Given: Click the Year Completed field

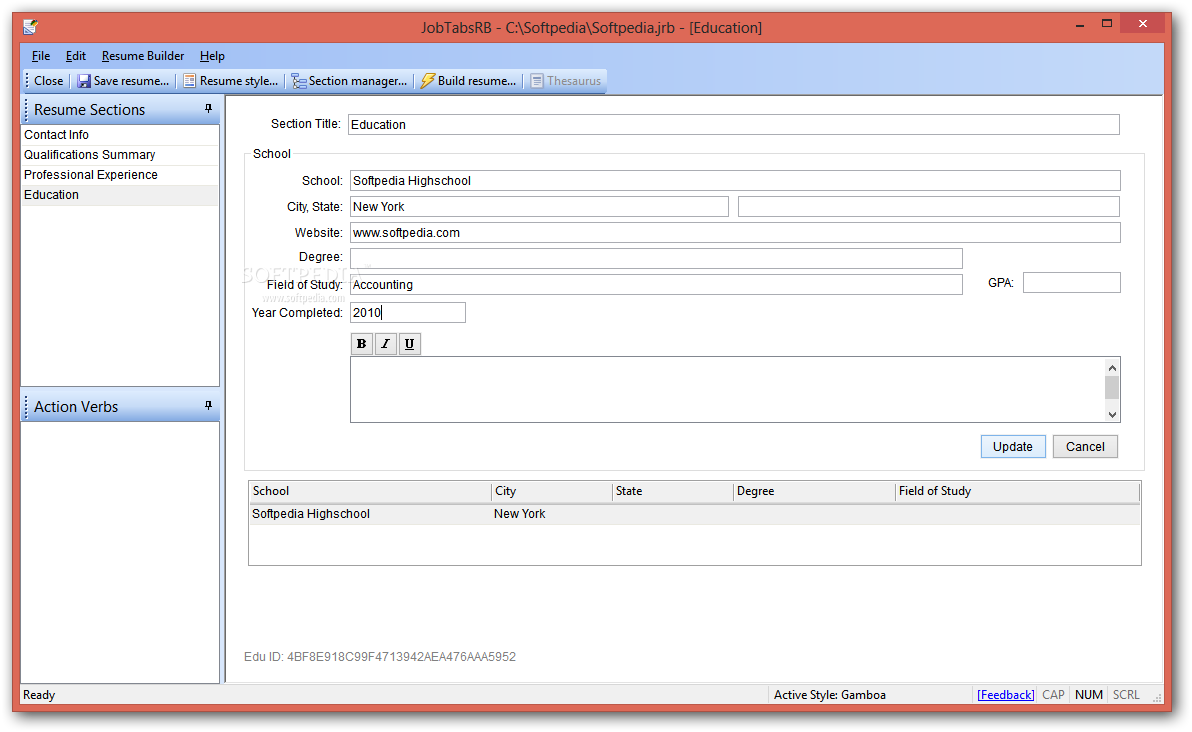Looking at the screenshot, I should [x=407, y=312].
